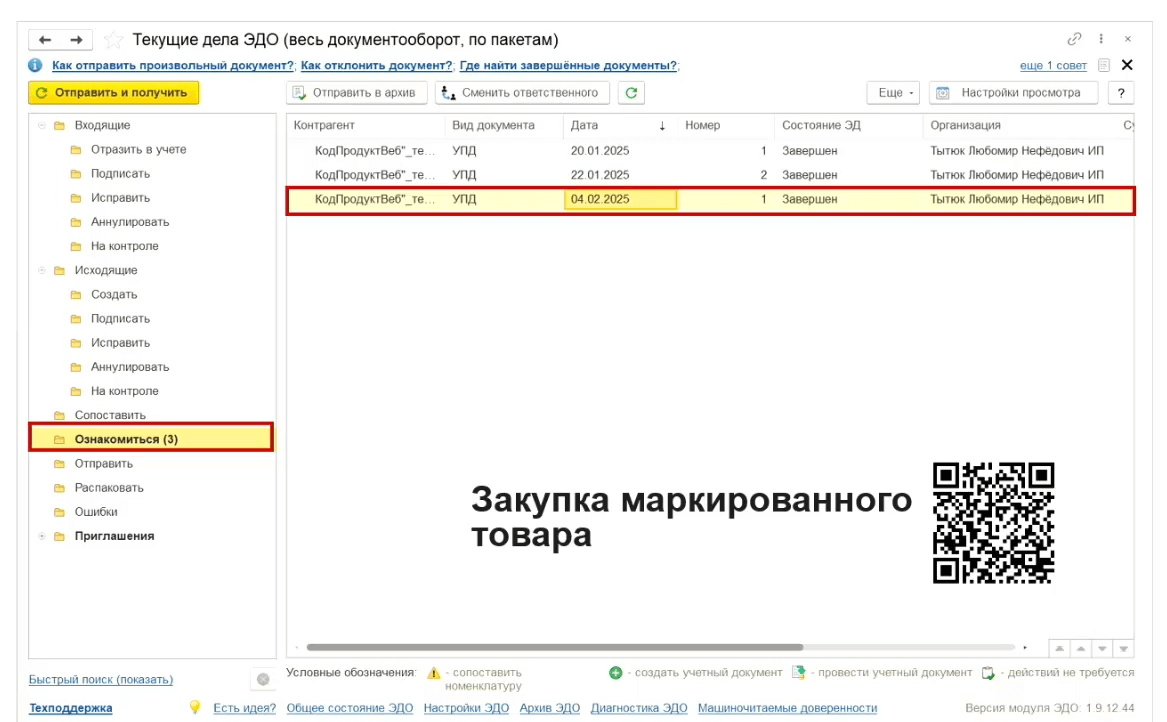Open Настройки просмотра settings
The height and width of the screenshot is (722, 1167).
tap(1012, 93)
